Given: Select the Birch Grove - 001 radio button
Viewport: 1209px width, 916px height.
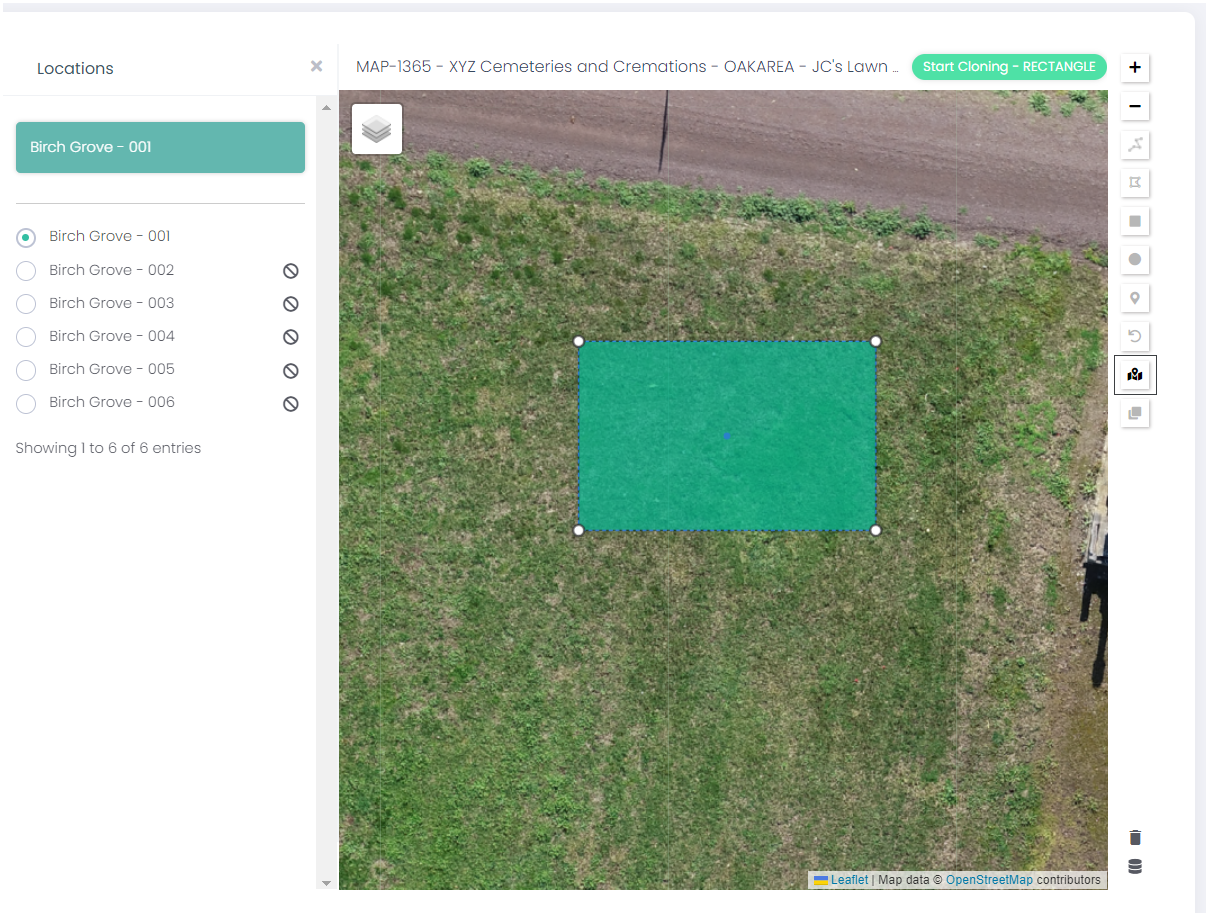Looking at the screenshot, I should point(26,237).
